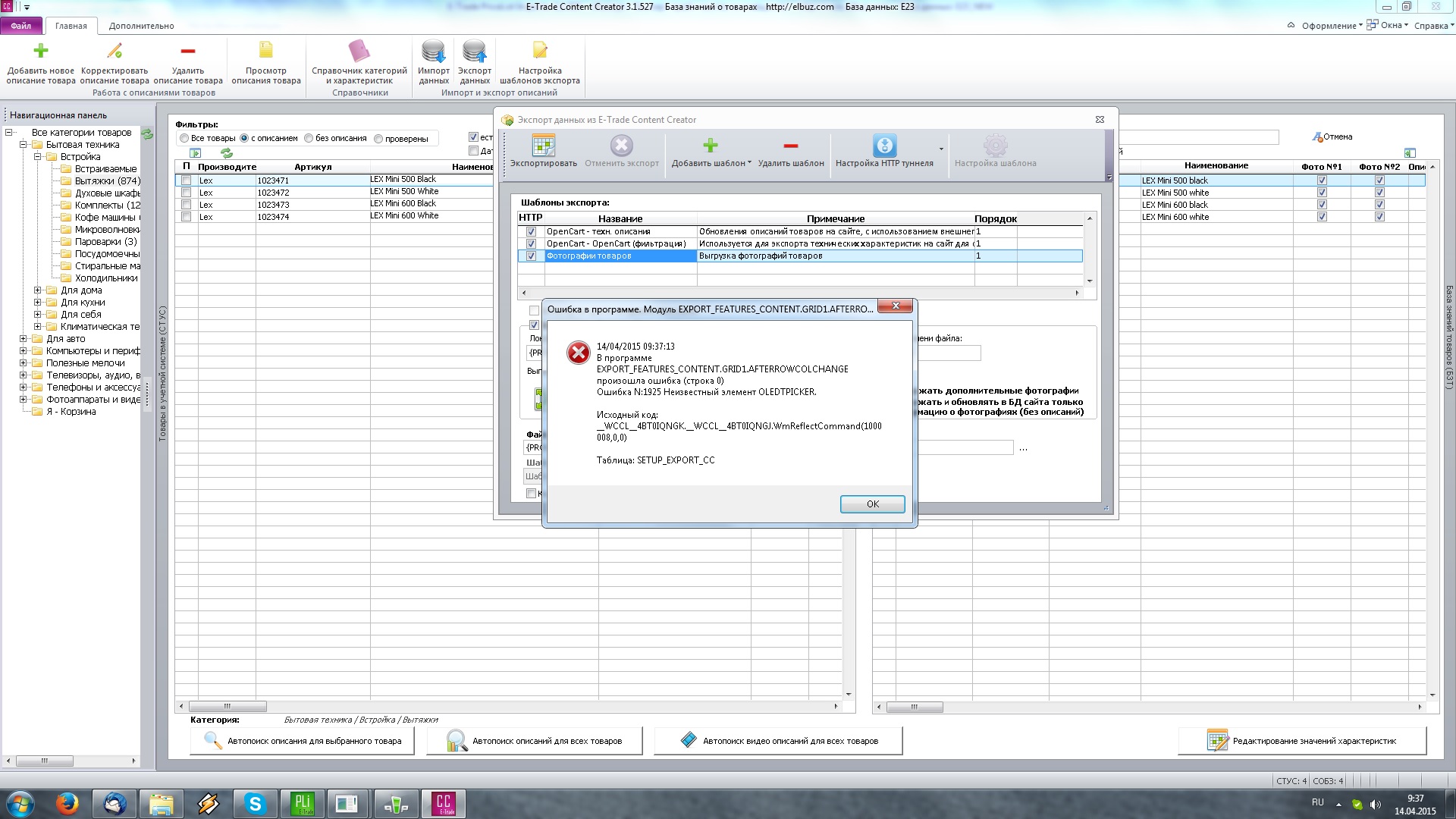Image resolution: width=1456 pixels, height=819 pixels.
Task: Toggle HTTP checkbox for 'Фотографии товаров' template
Action: pos(531,256)
